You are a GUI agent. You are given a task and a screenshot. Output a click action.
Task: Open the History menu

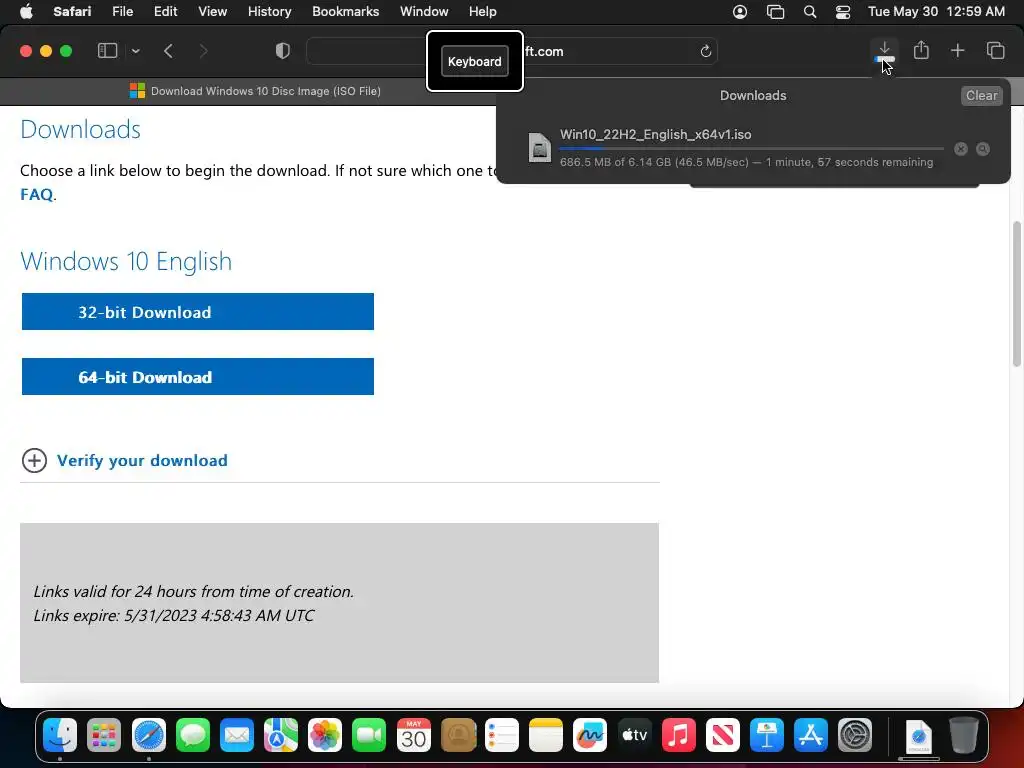coord(269,12)
